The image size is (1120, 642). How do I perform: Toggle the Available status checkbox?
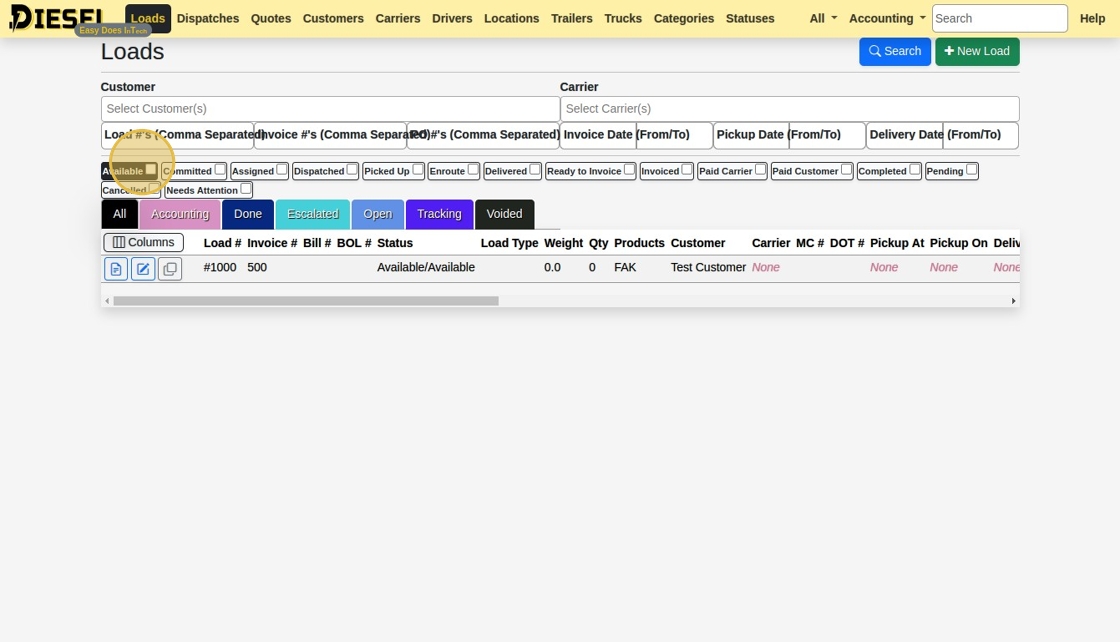click(151, 170)
